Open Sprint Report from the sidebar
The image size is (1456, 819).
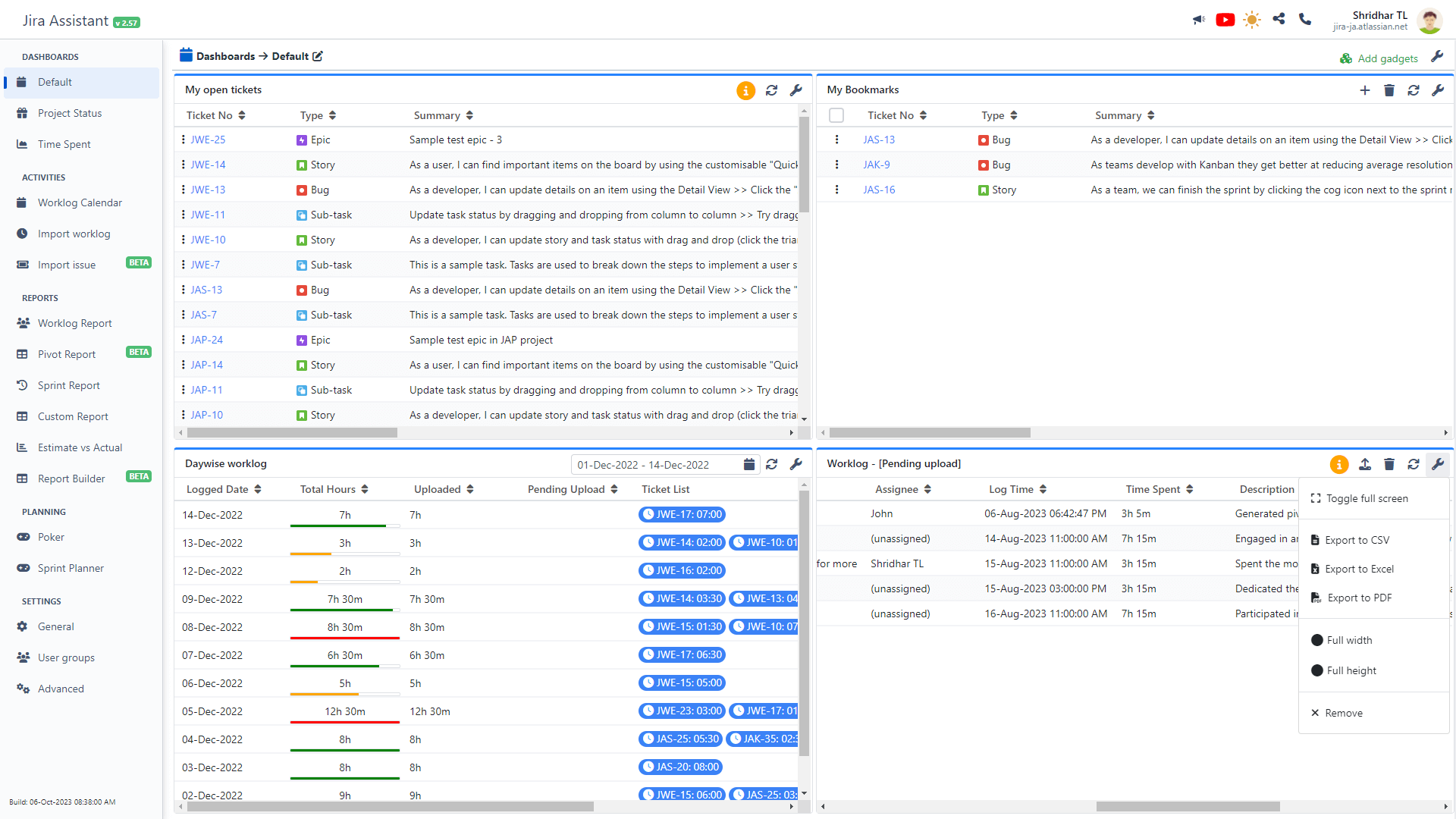pyautogui.click(x=68, y=385)
